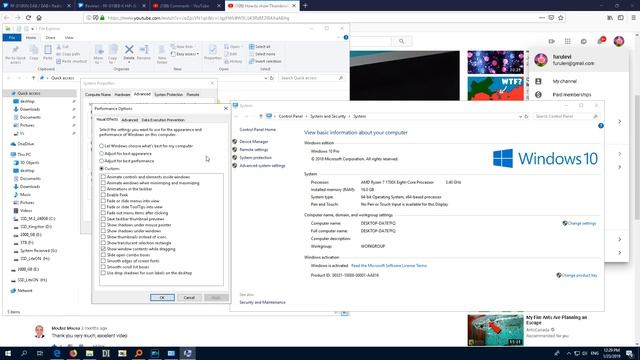The width and height of the screenshot is (640, 360).
Task: Switch to the Share ribbon tab
Action: click(x=50, y=38)
